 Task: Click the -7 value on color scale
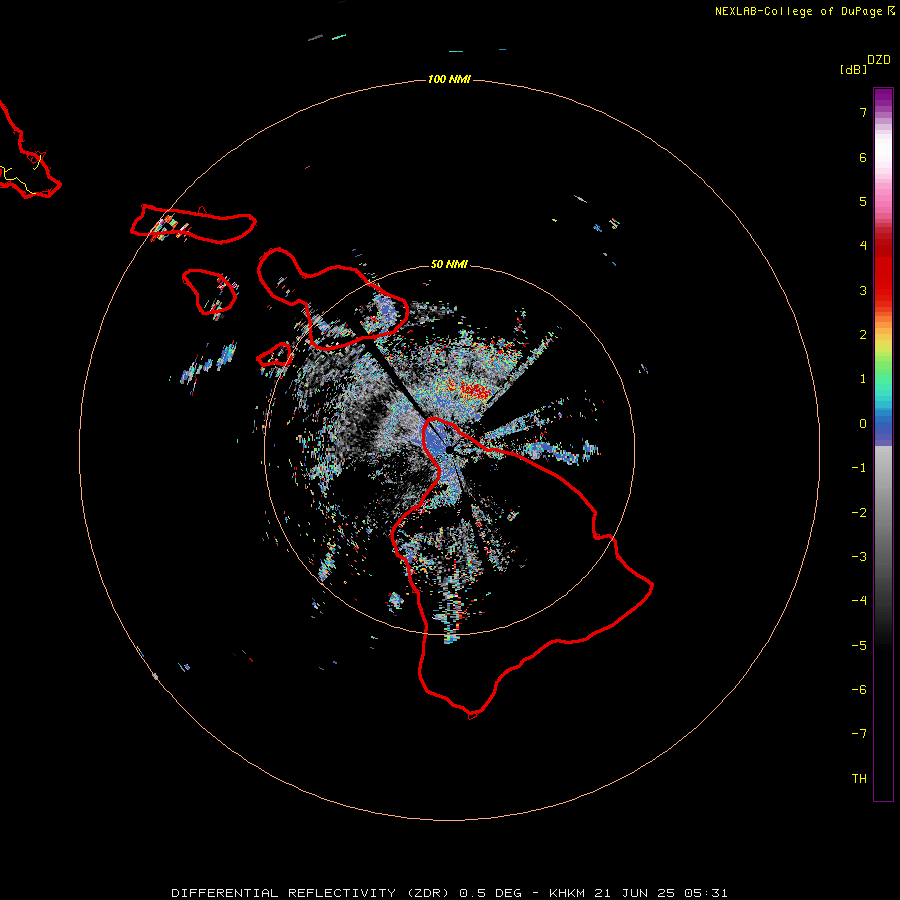point(859,733)
